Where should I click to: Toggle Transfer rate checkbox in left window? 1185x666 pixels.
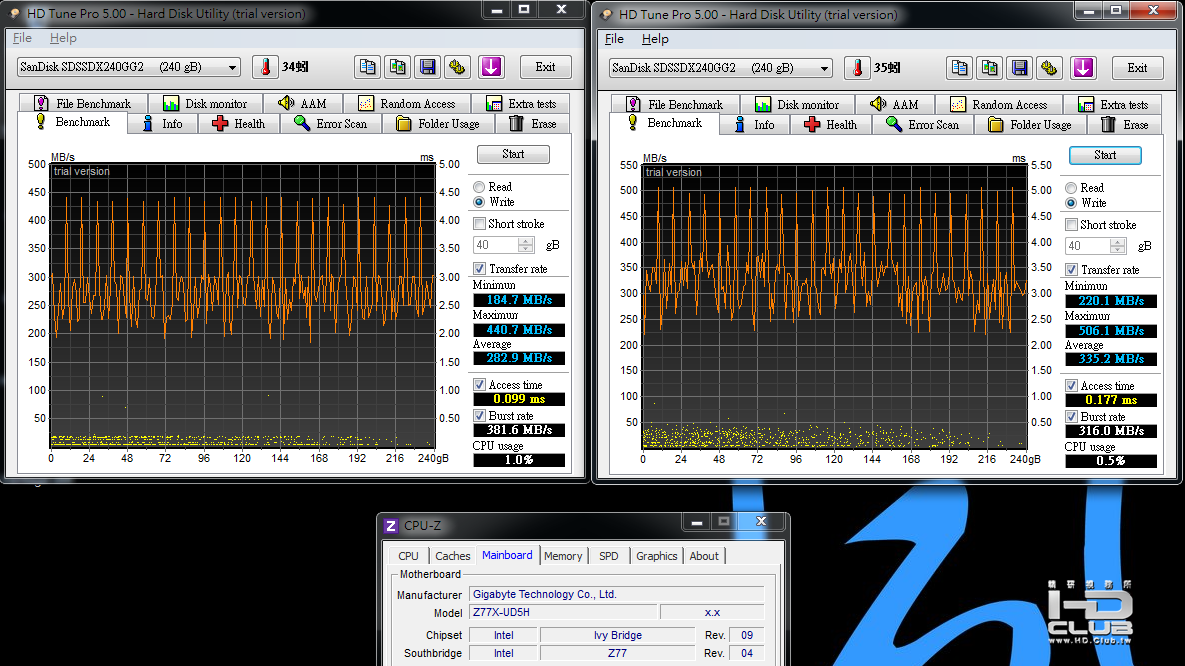coord(479,268)
